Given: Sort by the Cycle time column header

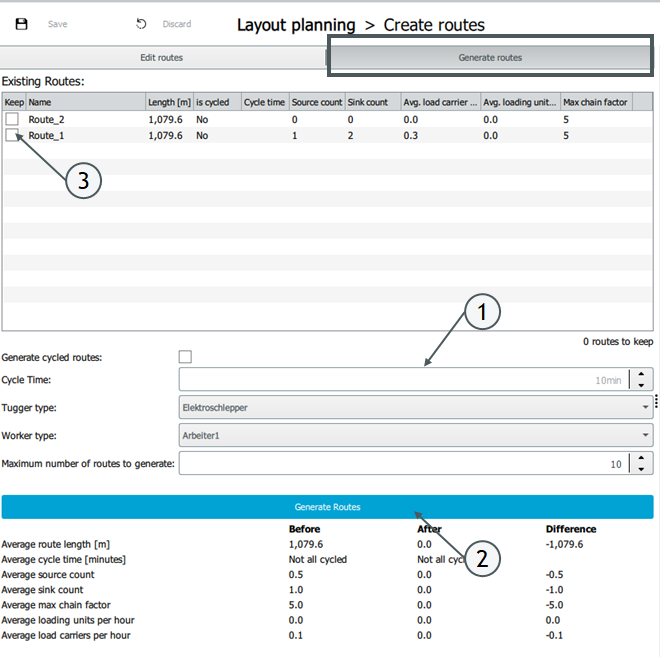Looking at the screenshot, I should [265, 102].
